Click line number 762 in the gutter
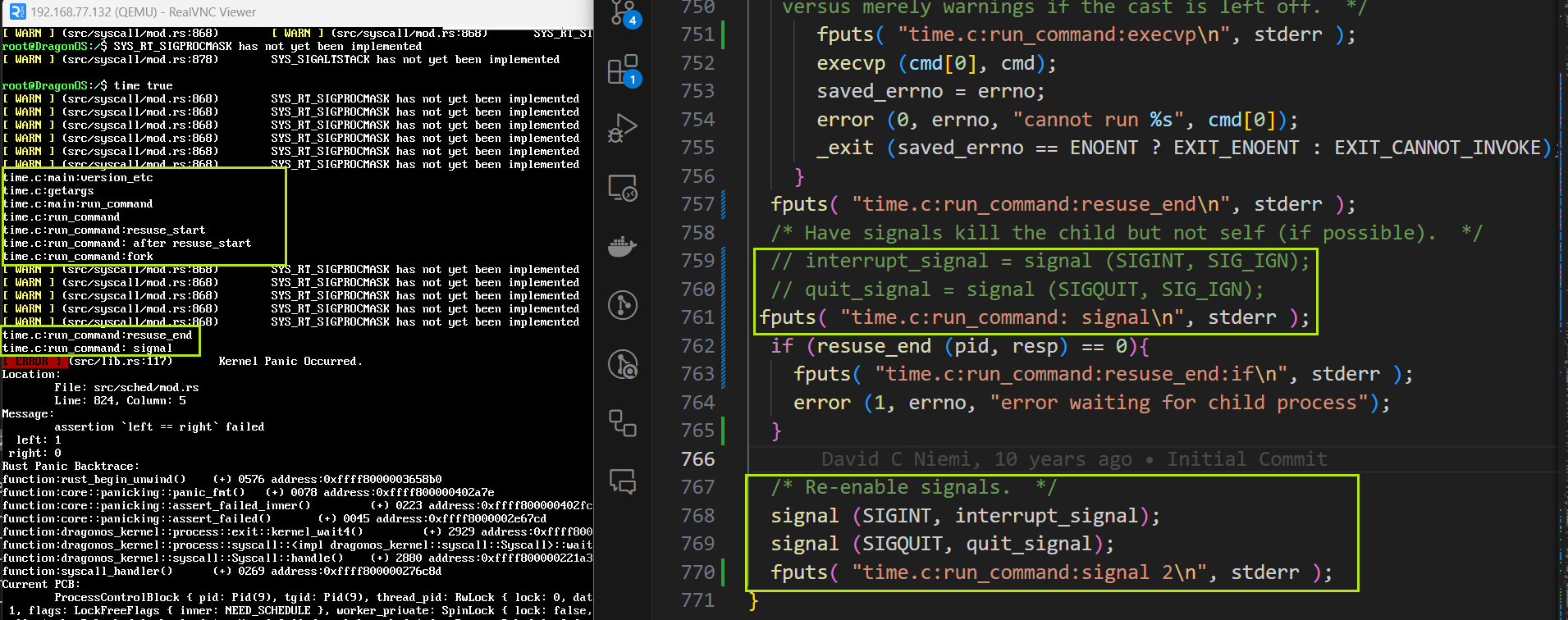This screenshot has height=620, width=1568. click(x=697, y=346)
